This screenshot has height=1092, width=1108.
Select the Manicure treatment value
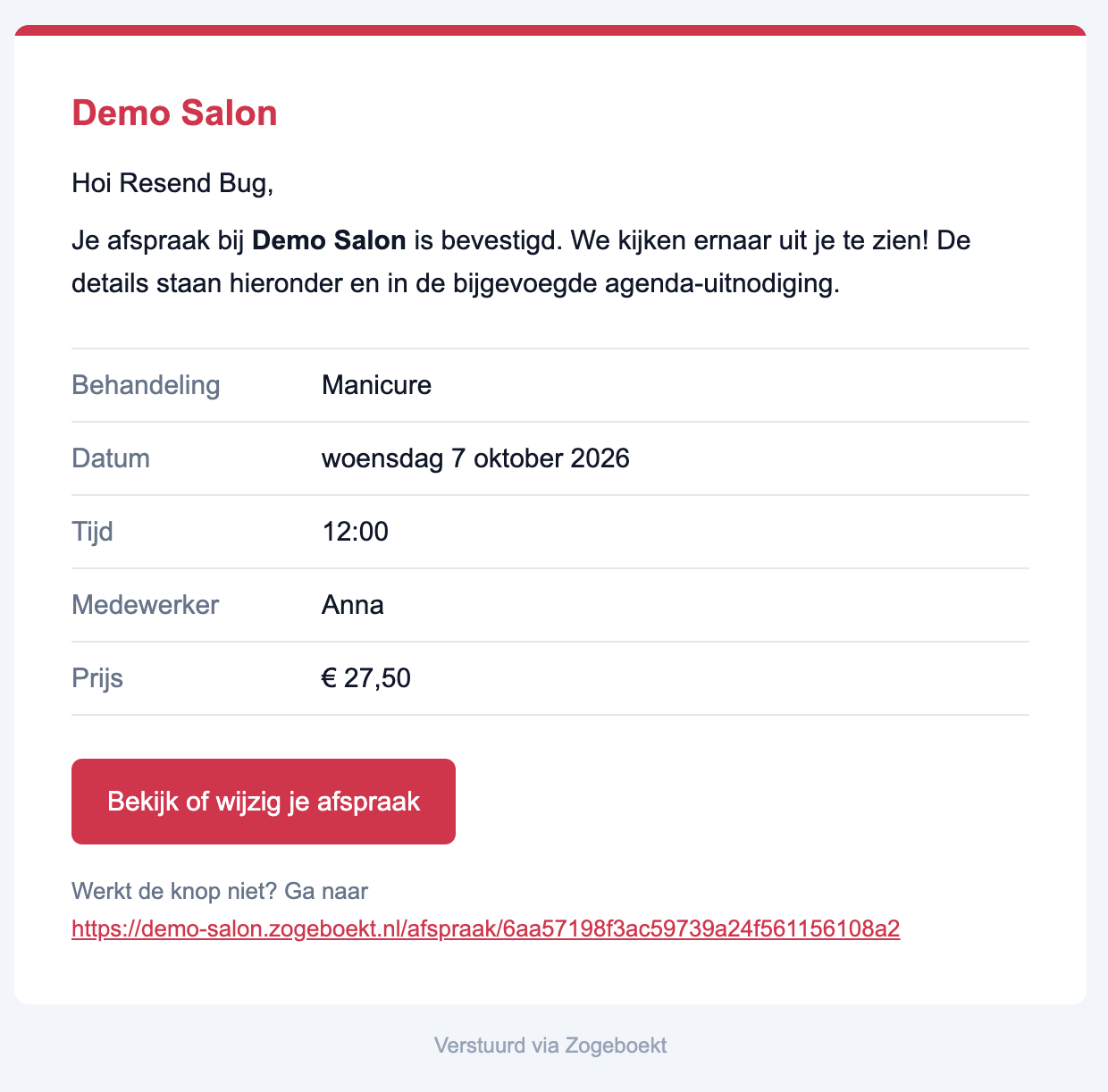[x=376, y=385]
